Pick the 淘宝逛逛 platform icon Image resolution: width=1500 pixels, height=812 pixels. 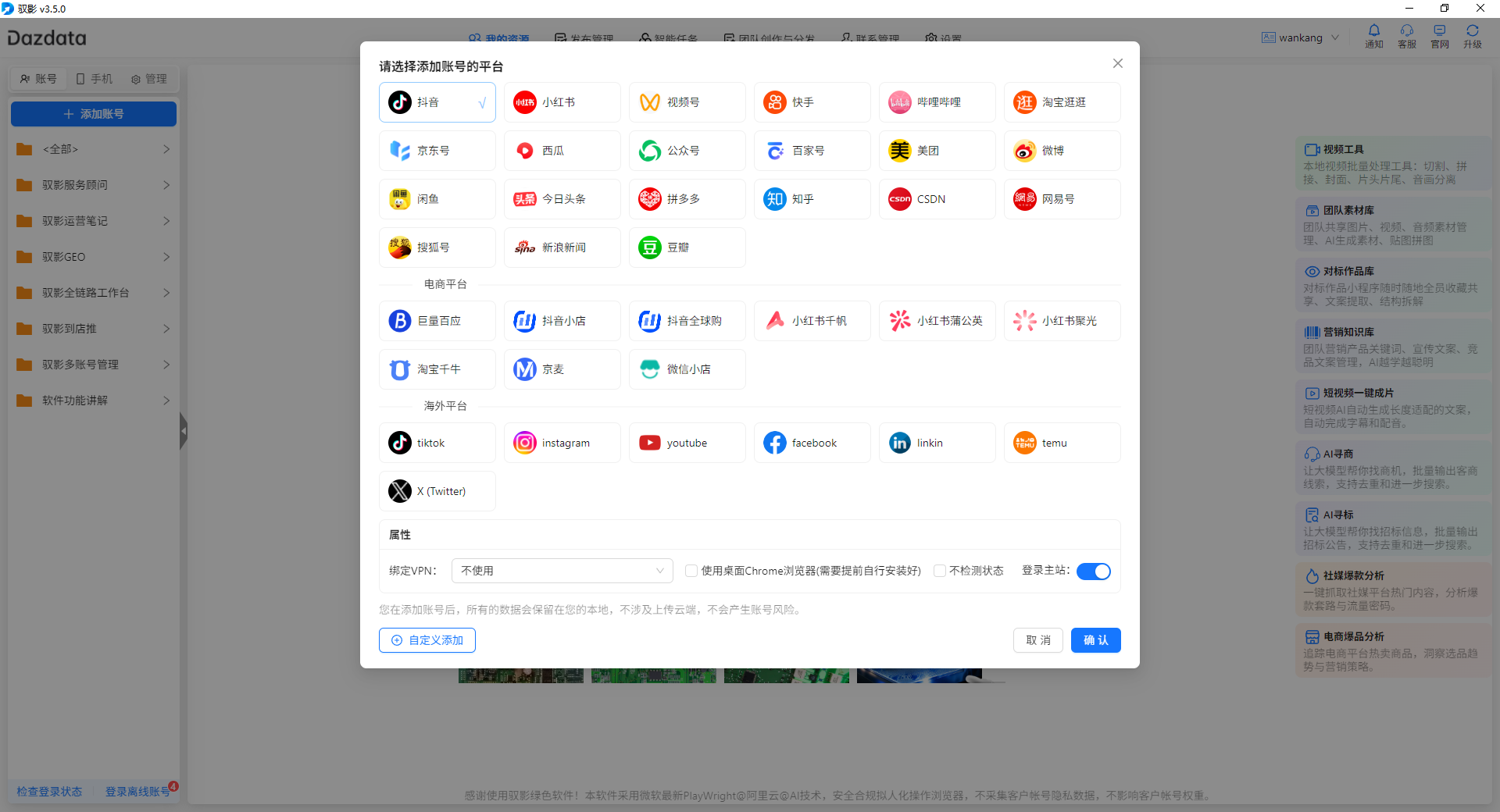click(x=1025, y=102)
